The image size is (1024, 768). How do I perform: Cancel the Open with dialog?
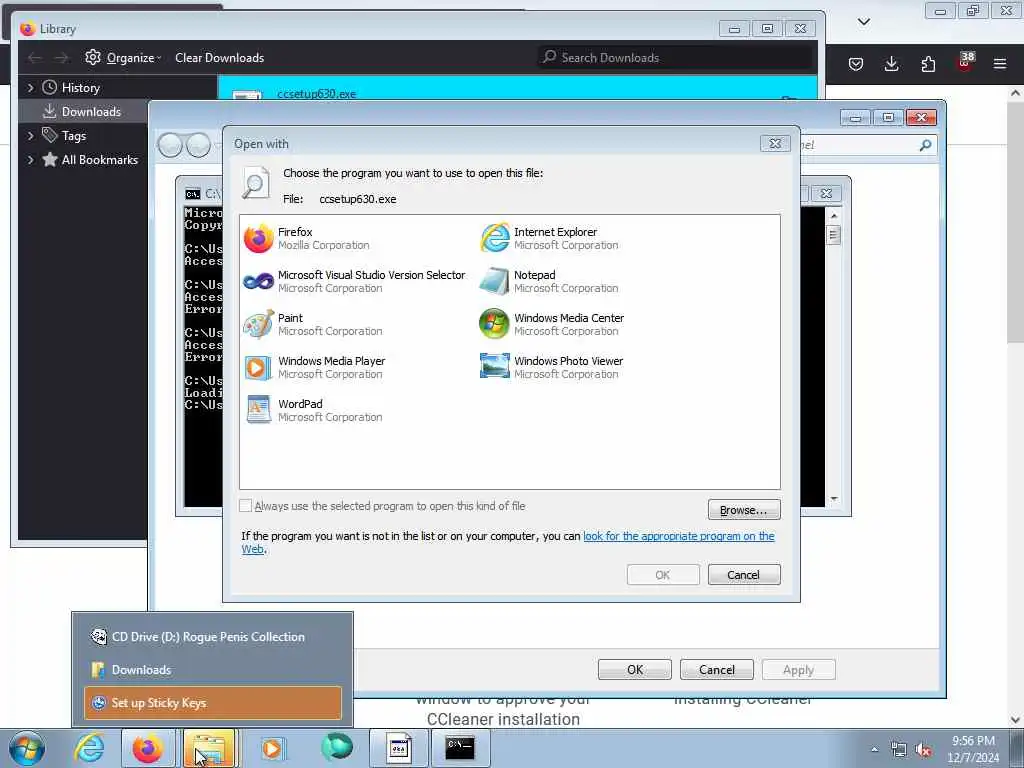[744, 575]
